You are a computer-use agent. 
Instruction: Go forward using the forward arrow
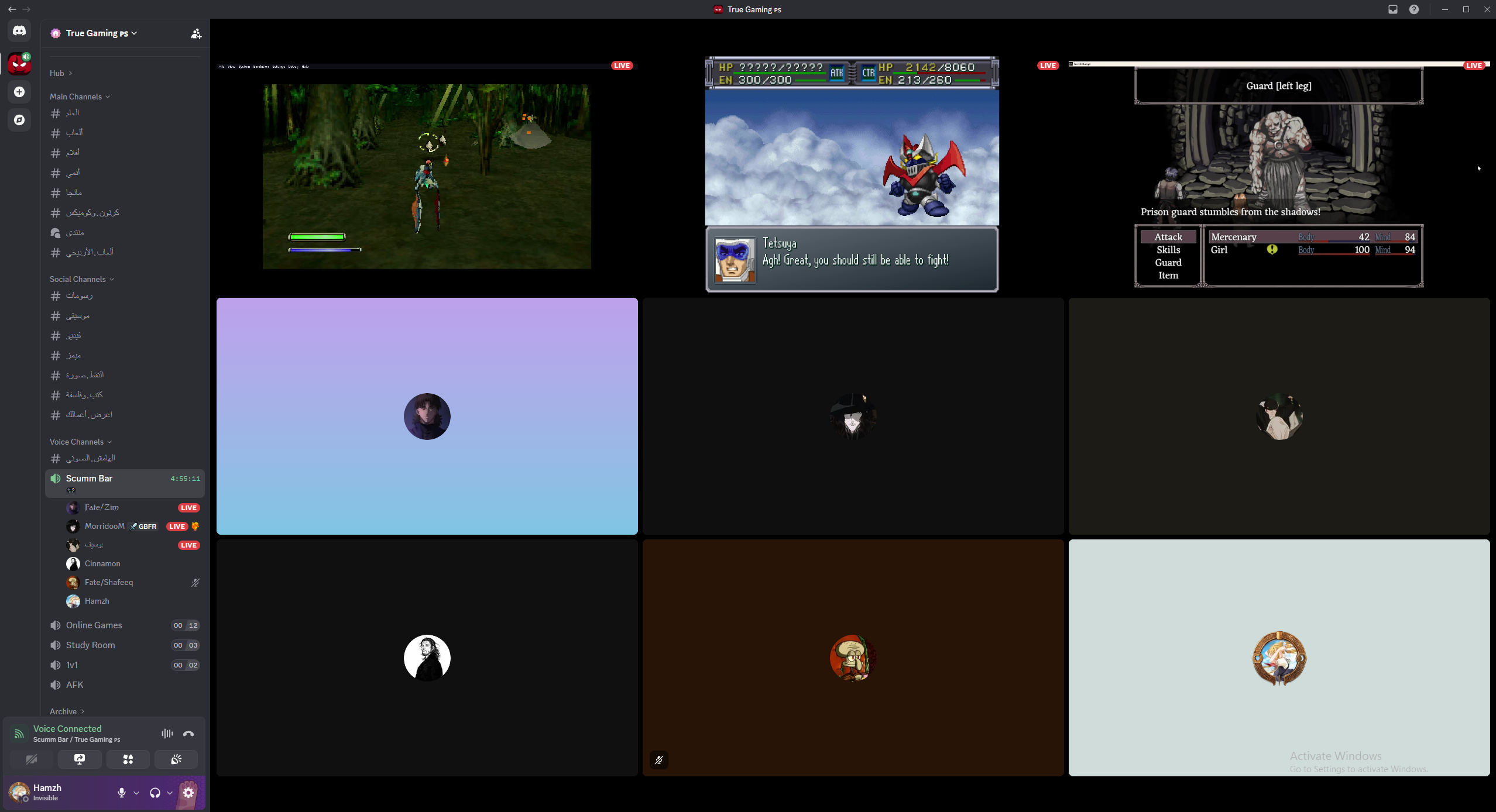click(x=26, y=9)
